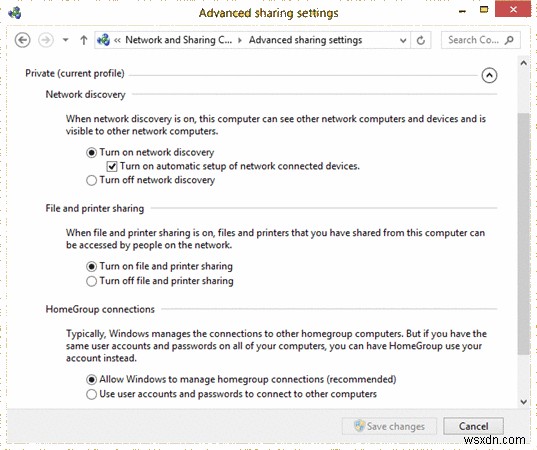This screenshot has height=450, width=537.
Task: Click the vertical scrollbar thumb
Action: tap(524, 234)
